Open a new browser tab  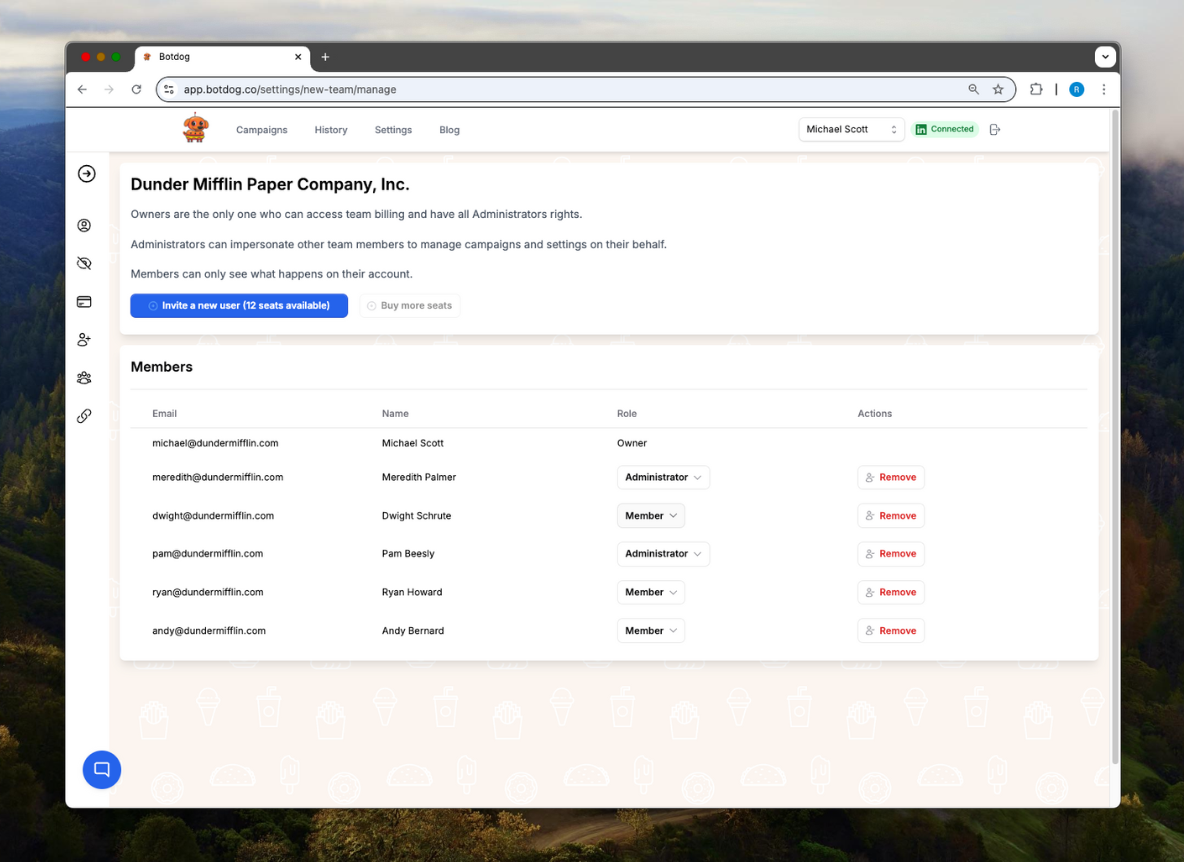pos(325,57)
